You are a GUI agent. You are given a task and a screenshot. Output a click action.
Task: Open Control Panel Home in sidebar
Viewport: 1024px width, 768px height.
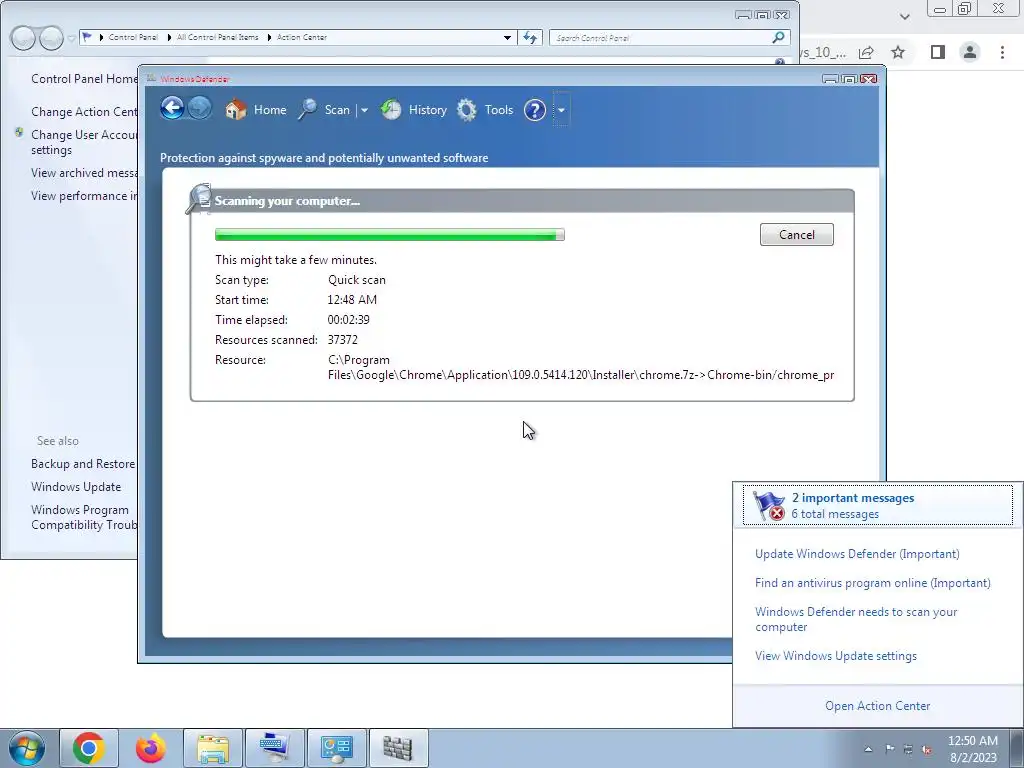[x=84, y=78]
